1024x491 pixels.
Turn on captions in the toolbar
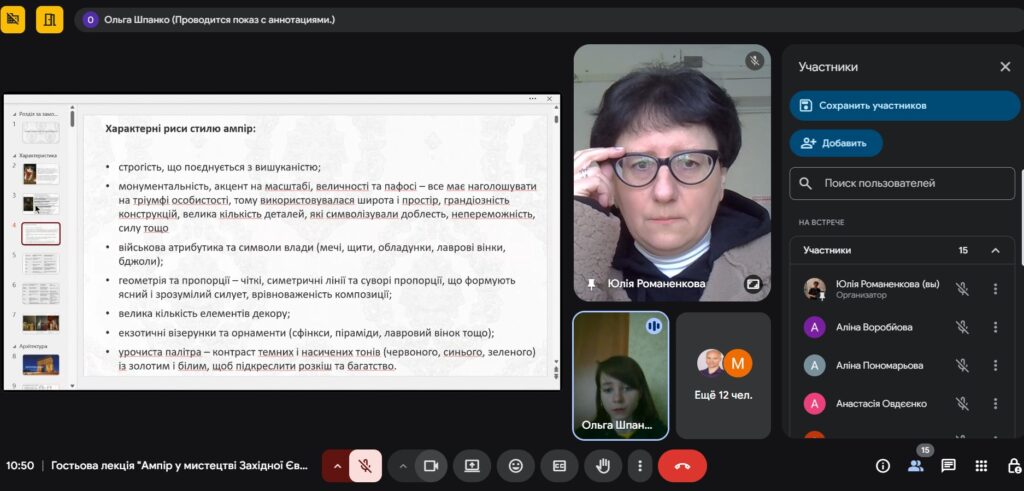pyautogui.click(x=560, y=466)
